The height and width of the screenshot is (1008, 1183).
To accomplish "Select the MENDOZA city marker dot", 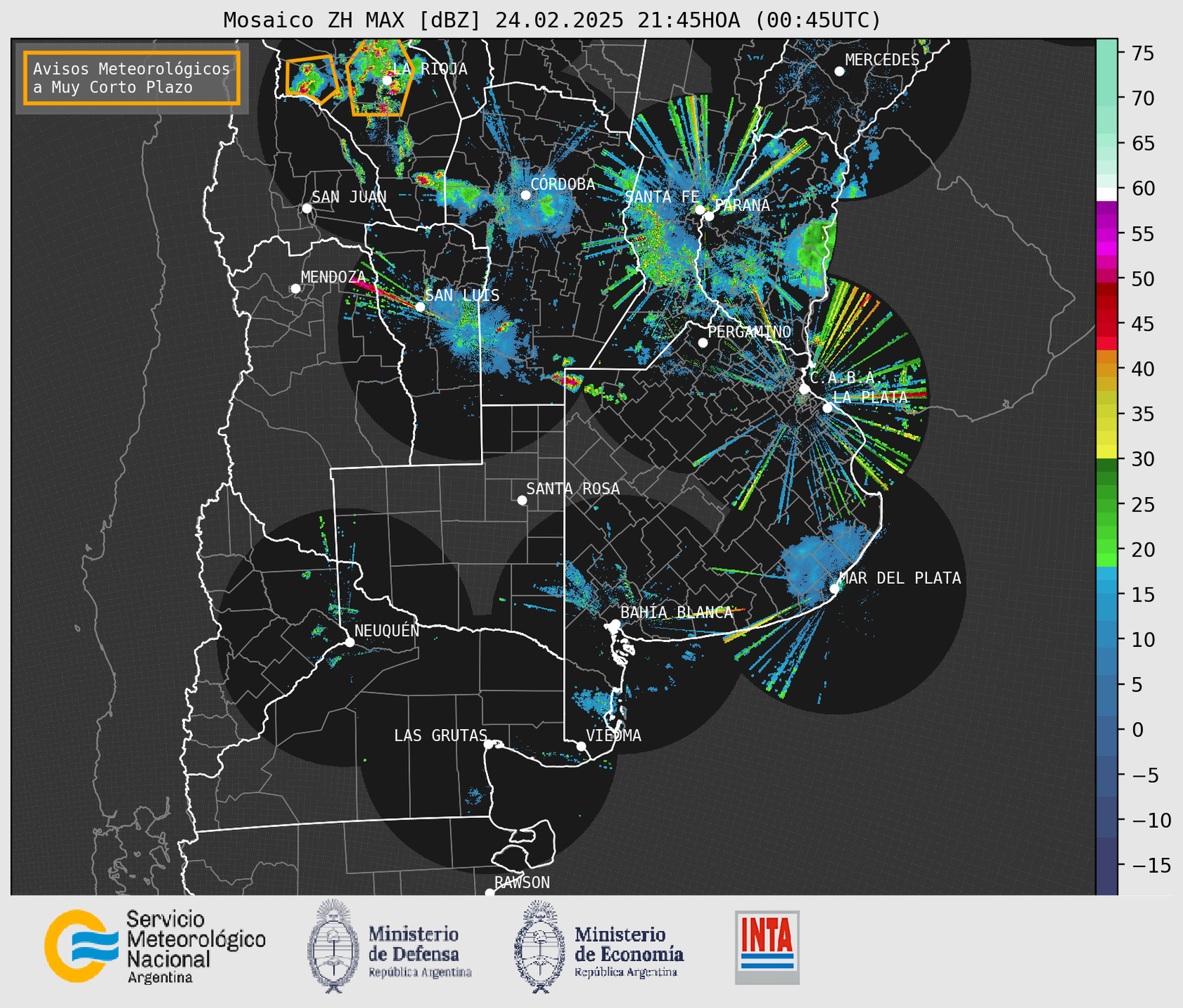I will (x=296, y=289).
